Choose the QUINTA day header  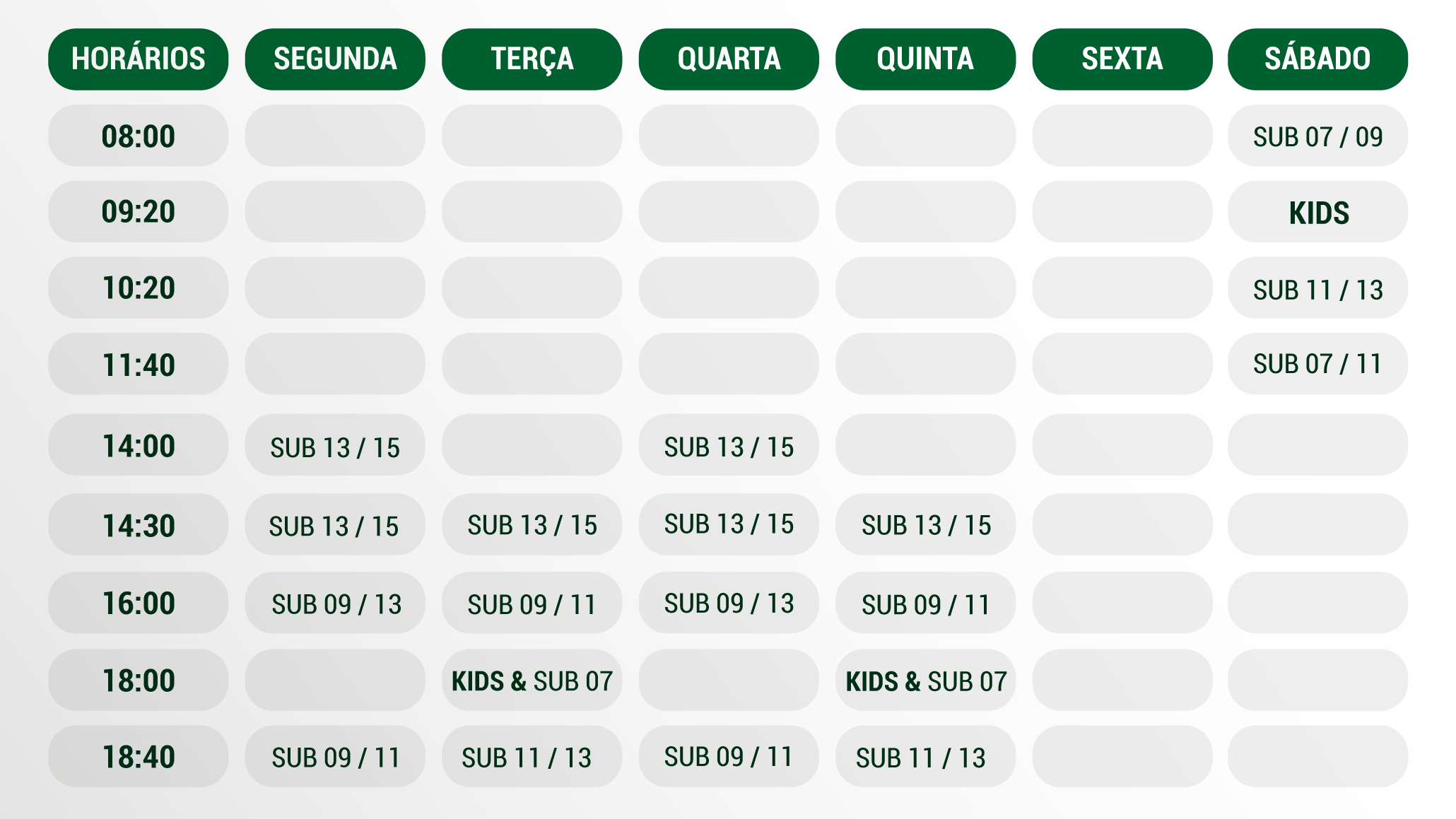point(925,59)
